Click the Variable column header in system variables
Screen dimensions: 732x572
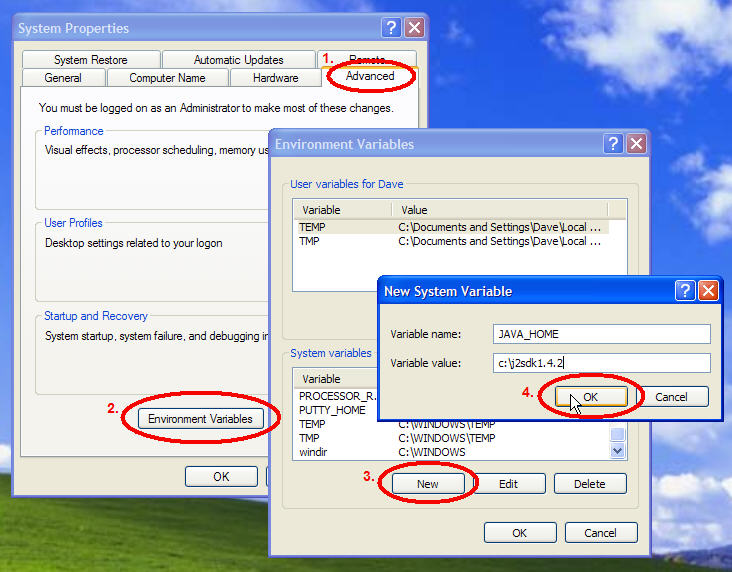[336, 379]
